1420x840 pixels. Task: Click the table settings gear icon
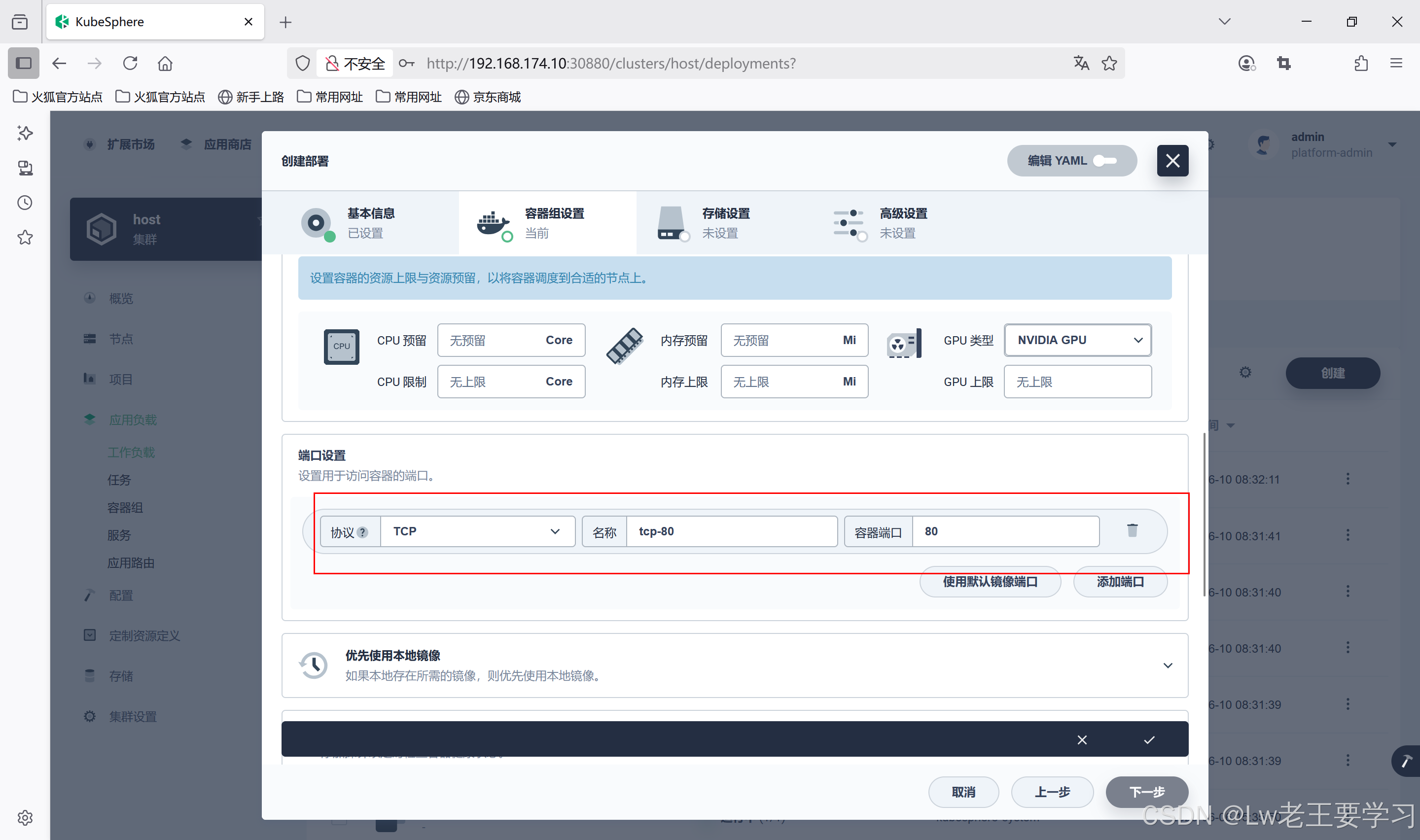(x=1245, y=373)
